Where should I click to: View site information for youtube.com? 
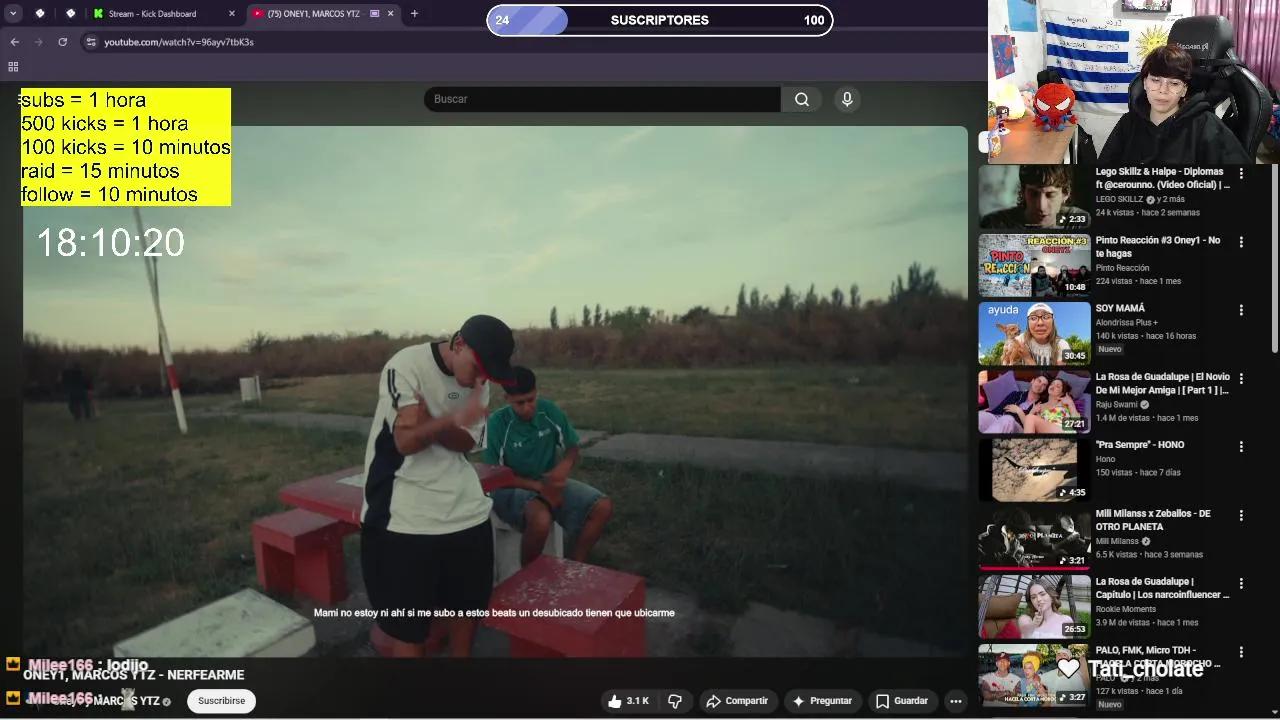(x=91, y=42)
